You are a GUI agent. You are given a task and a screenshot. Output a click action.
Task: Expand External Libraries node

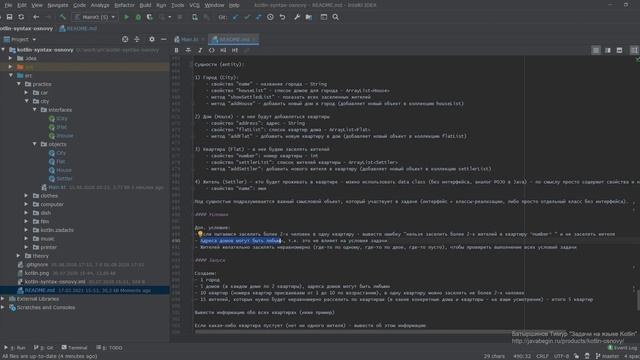tap(3, 299)
